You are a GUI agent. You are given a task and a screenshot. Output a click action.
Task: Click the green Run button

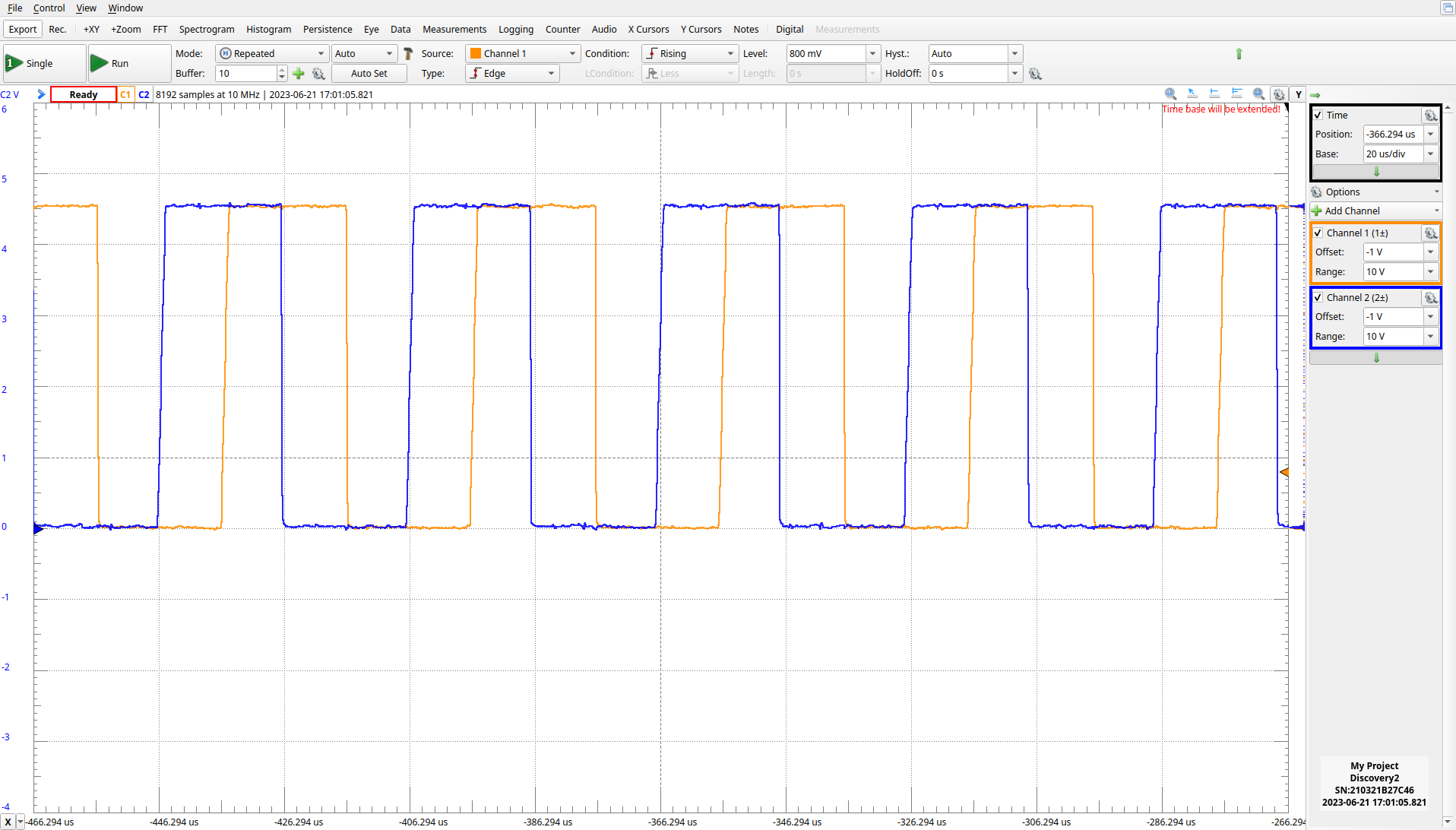point(128,63)
